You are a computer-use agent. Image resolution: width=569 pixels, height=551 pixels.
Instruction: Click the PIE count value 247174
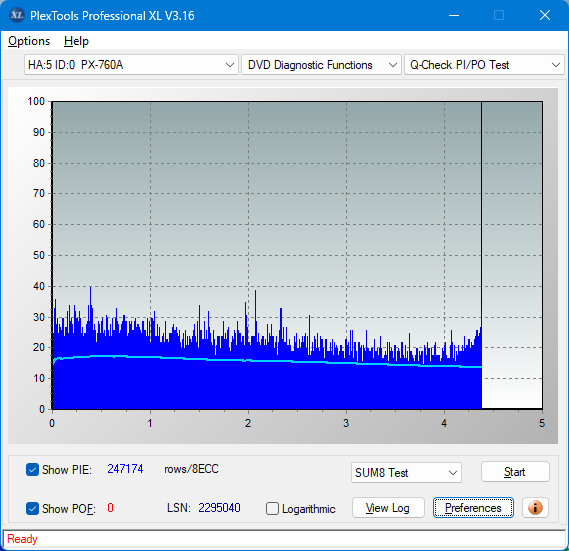point(125,469)
